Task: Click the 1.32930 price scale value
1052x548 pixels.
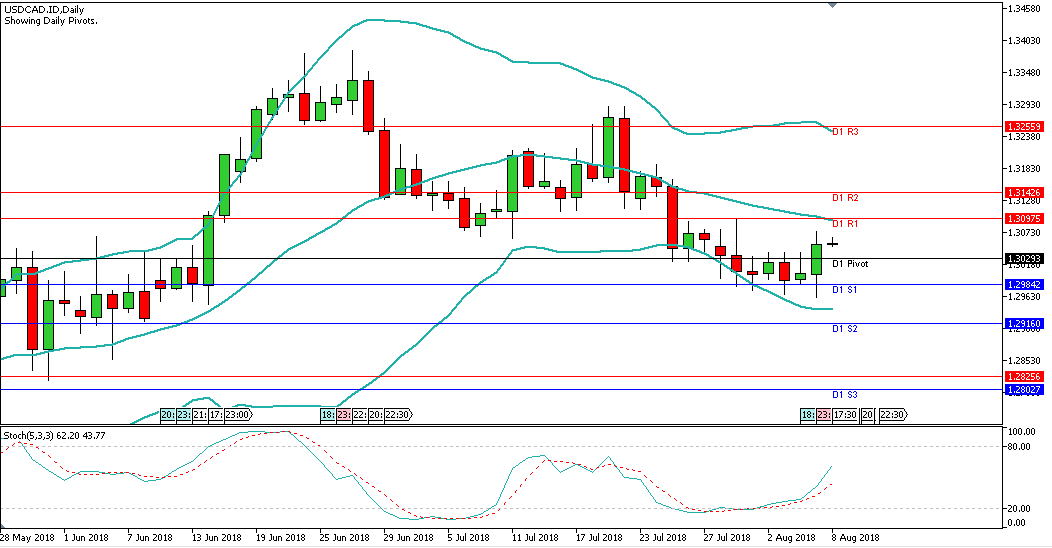Action: [x=1026, y=105]
